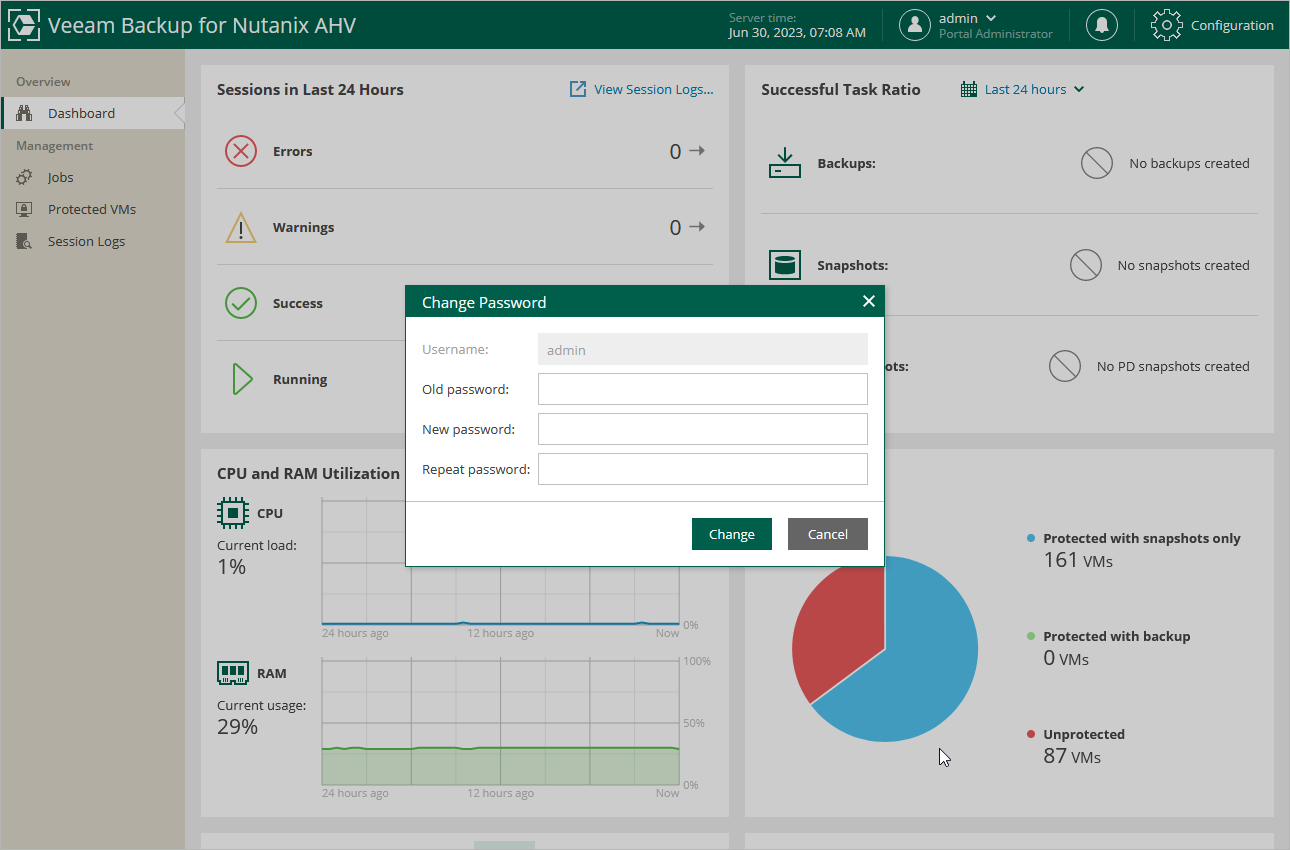
Task: Click the Change button
Action: [732, 534]
